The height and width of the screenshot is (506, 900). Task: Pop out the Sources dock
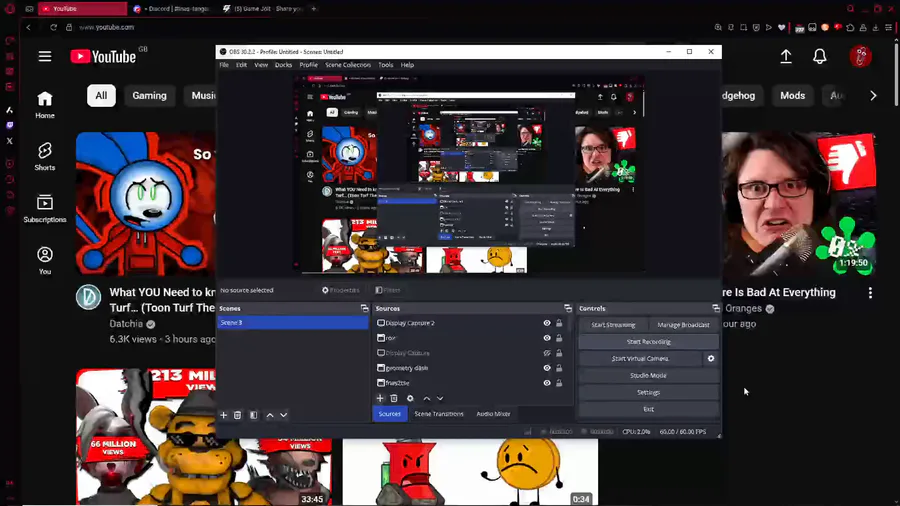568,309
